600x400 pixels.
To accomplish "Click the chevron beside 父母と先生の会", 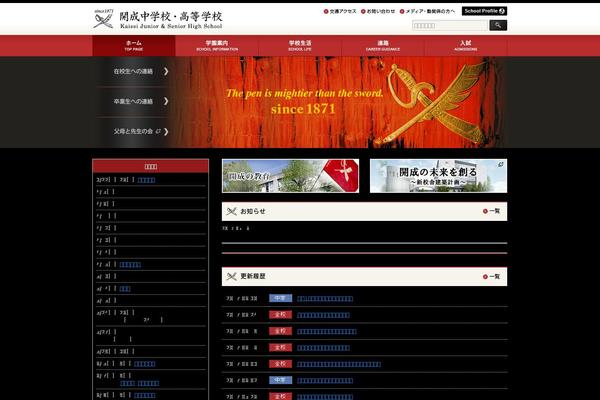I will pos(166,131).
